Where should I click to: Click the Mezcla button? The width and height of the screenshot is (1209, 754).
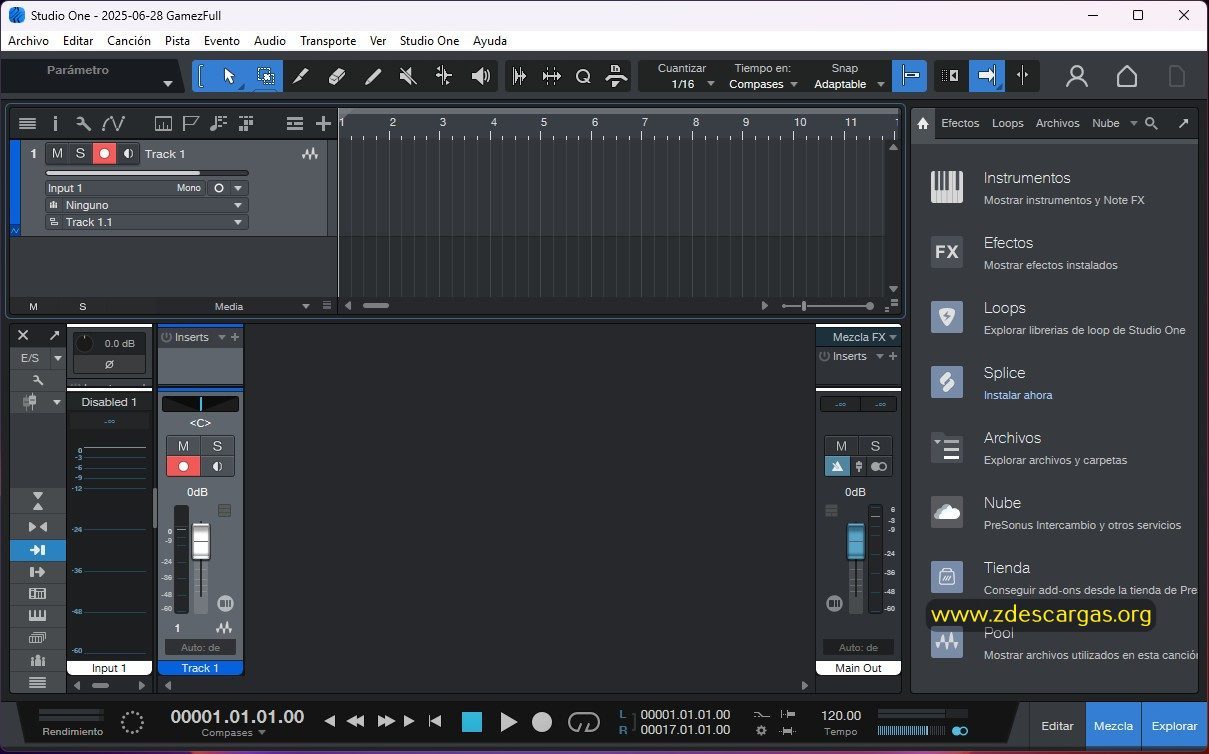pyautogui.click(x=1114, y=726)
